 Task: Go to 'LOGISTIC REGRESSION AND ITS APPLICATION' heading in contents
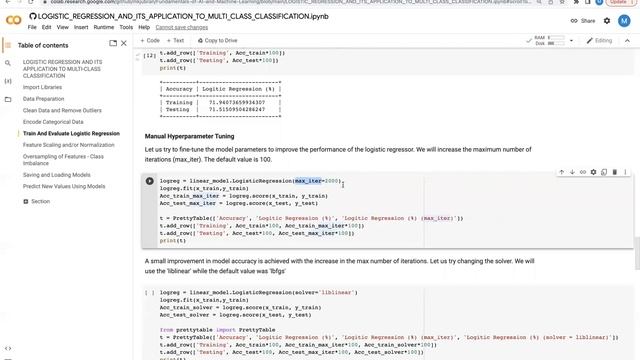pos(62,69)
